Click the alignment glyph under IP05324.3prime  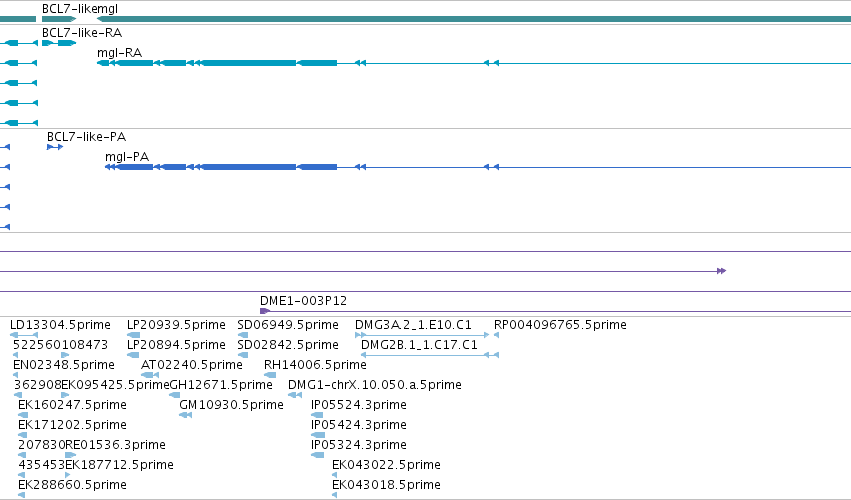coord(317,455)
